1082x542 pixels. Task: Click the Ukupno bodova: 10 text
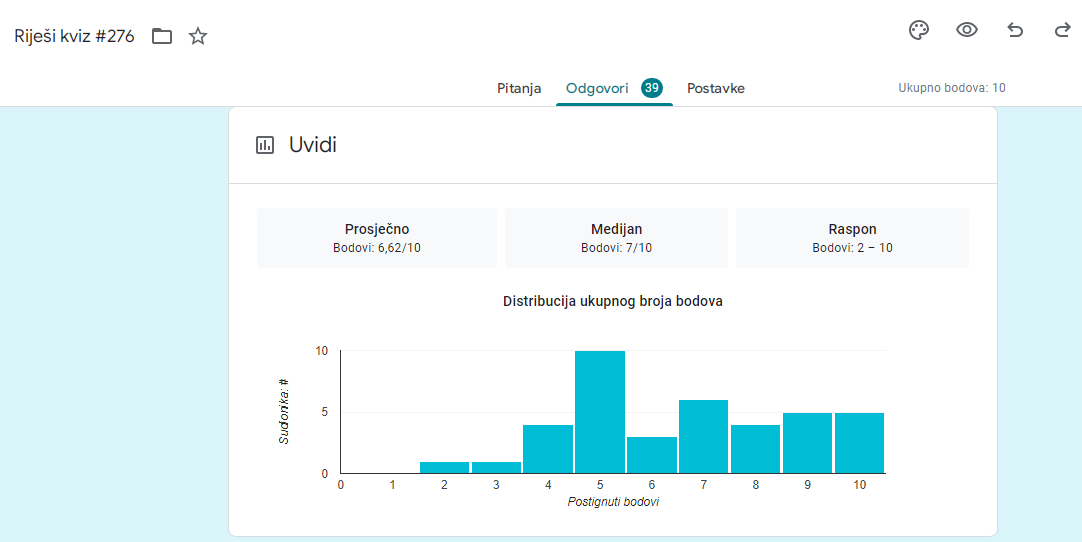coord(952,88)
